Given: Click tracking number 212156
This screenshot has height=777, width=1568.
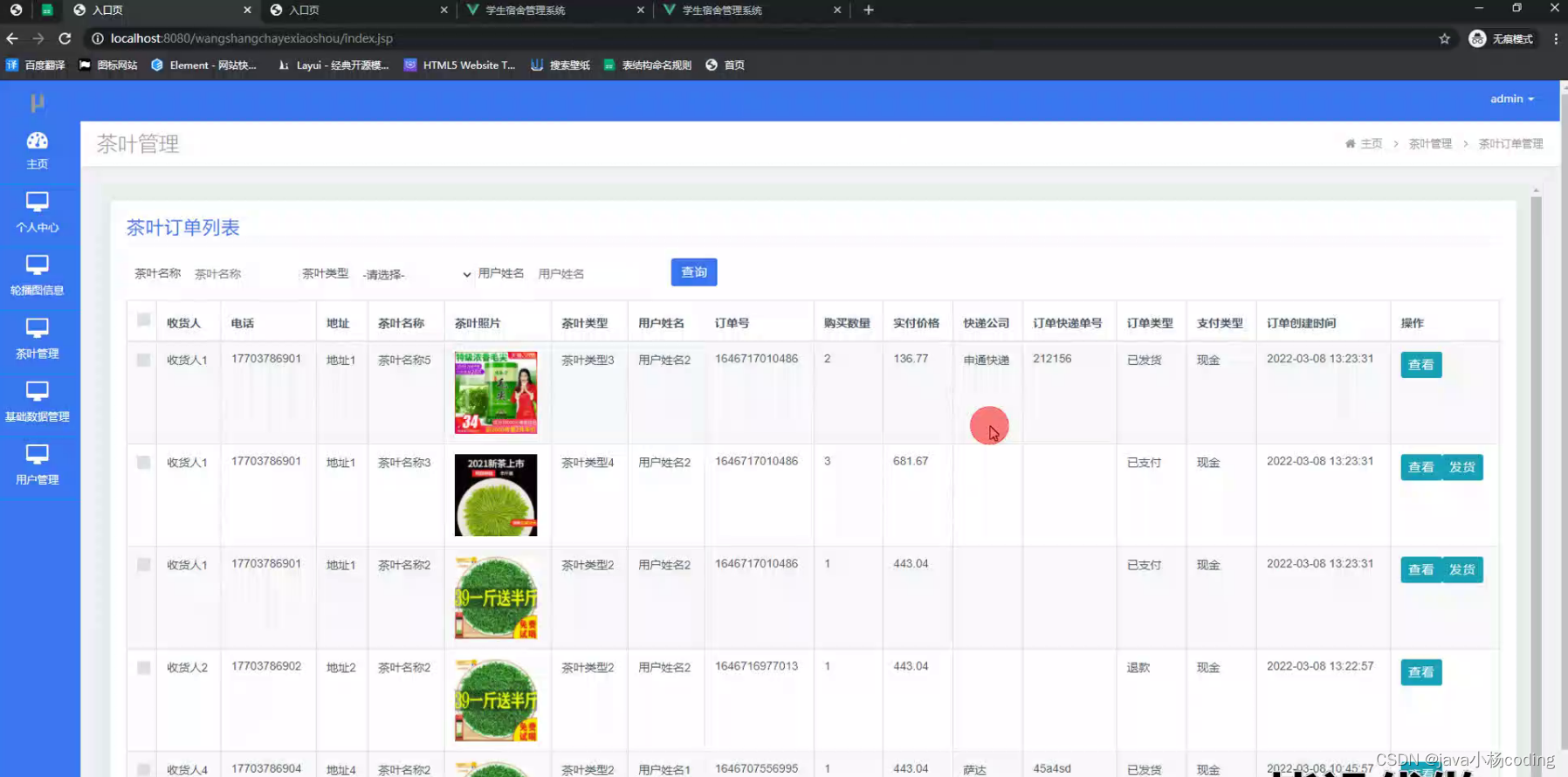Looking at the screenshot, I should click(1052, 359).
